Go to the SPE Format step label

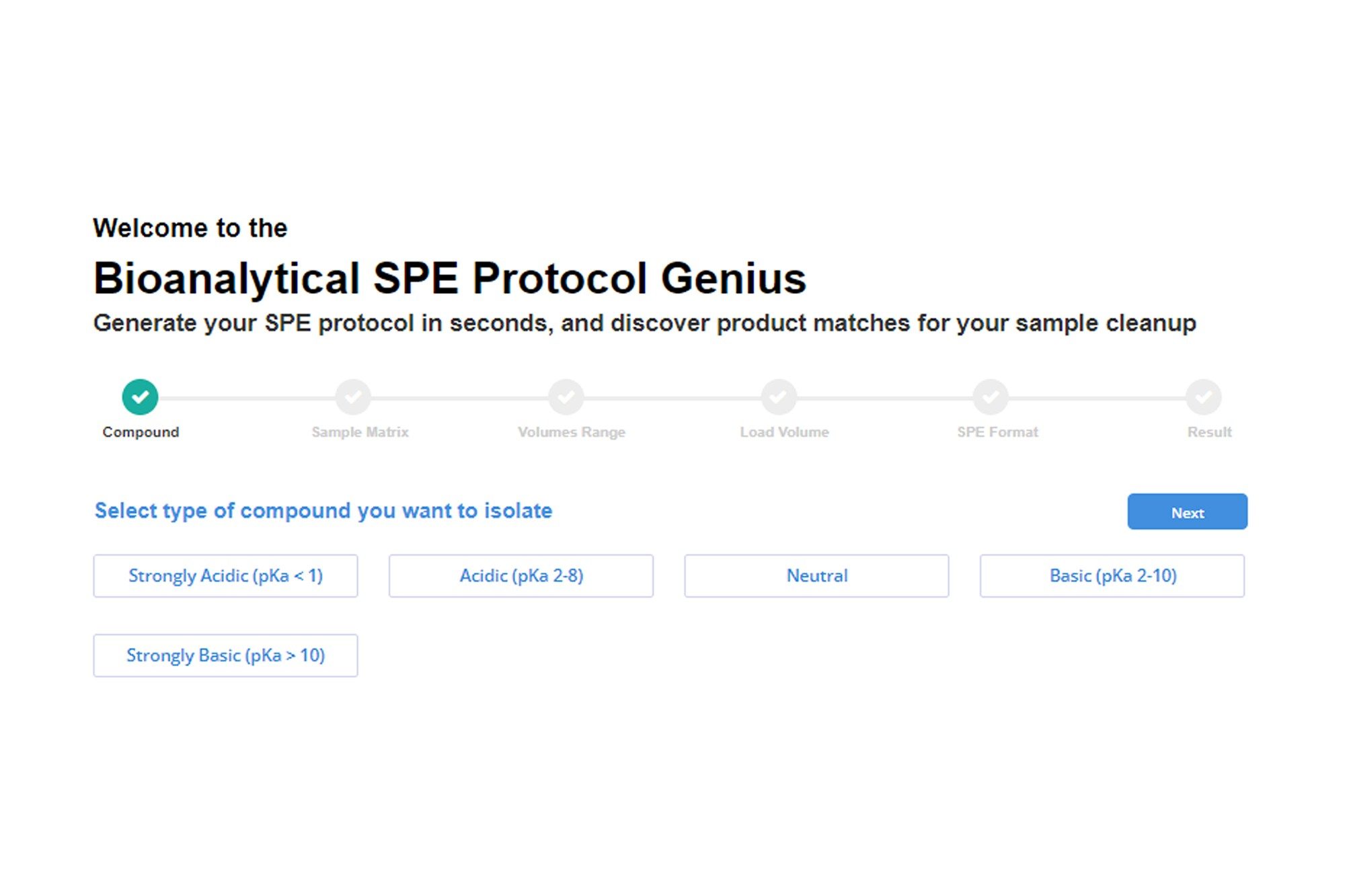coord(997,432)
